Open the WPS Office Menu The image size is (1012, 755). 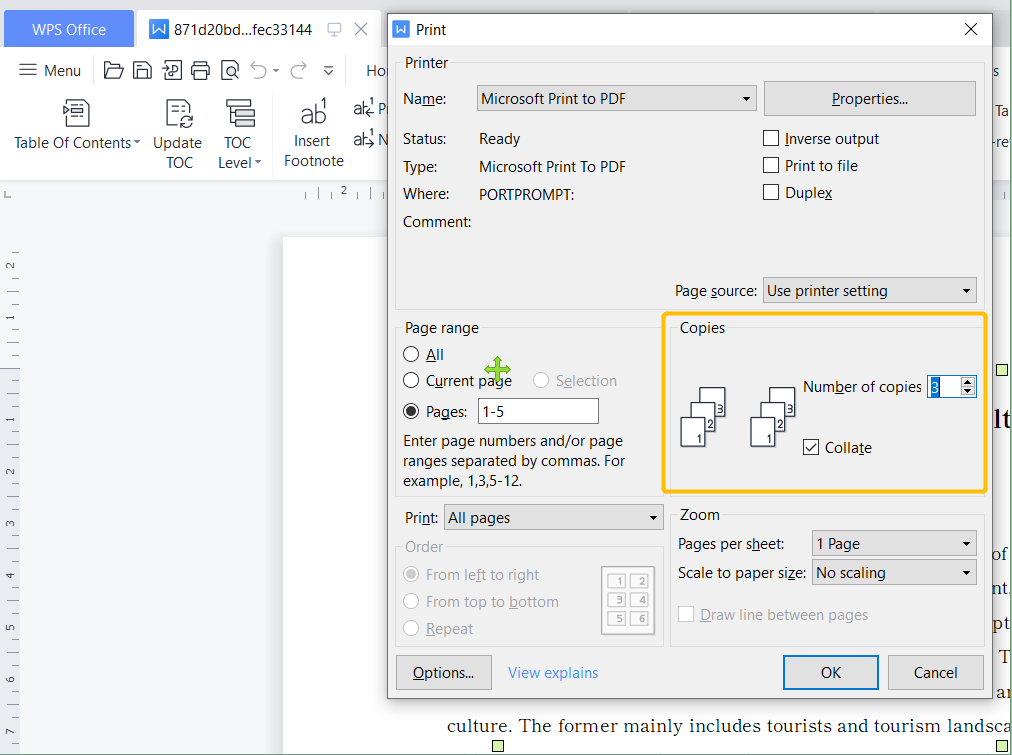(49, 70)
